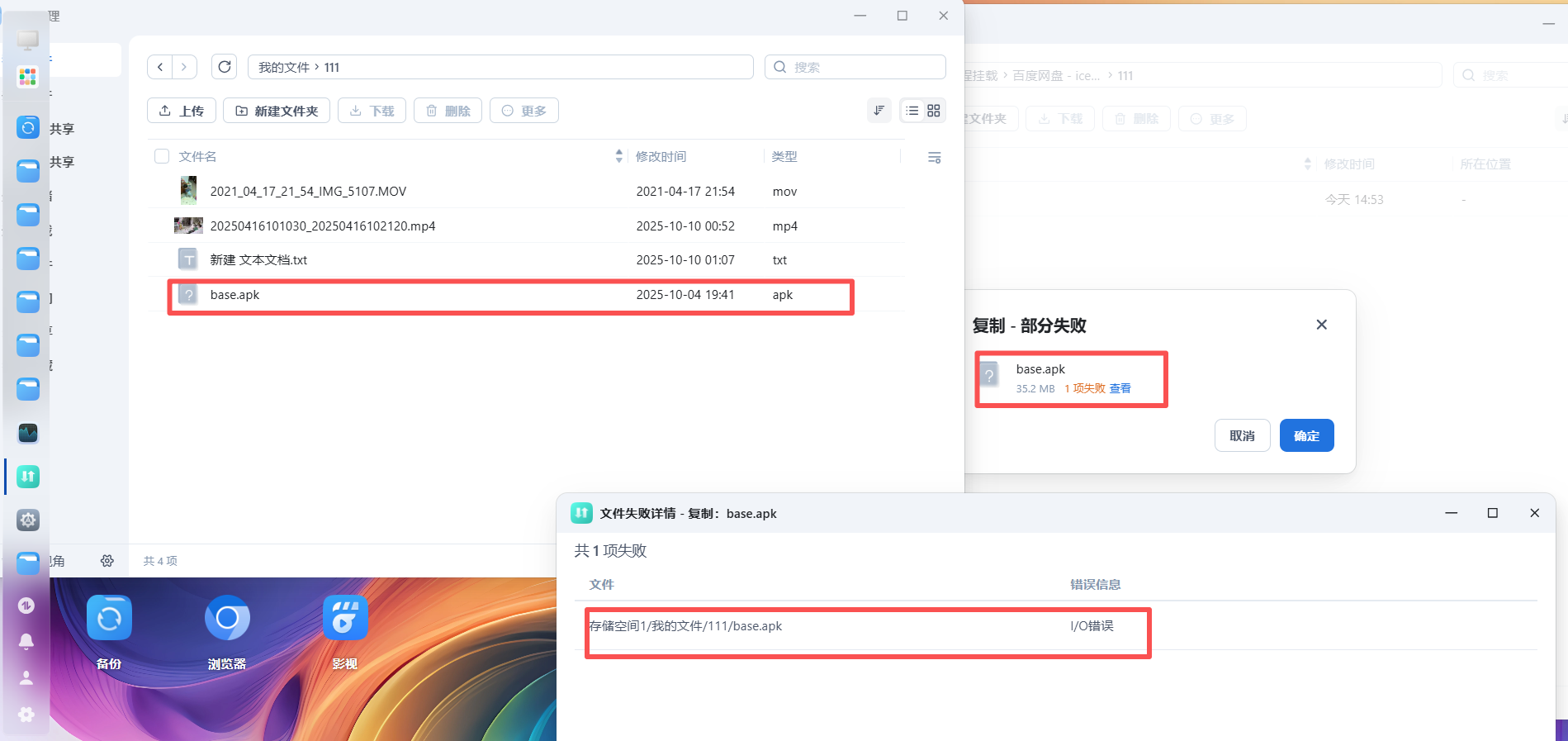1568x741 pixels.
Task: Click the 错误信息 column header
Action: click(1096, 585)
